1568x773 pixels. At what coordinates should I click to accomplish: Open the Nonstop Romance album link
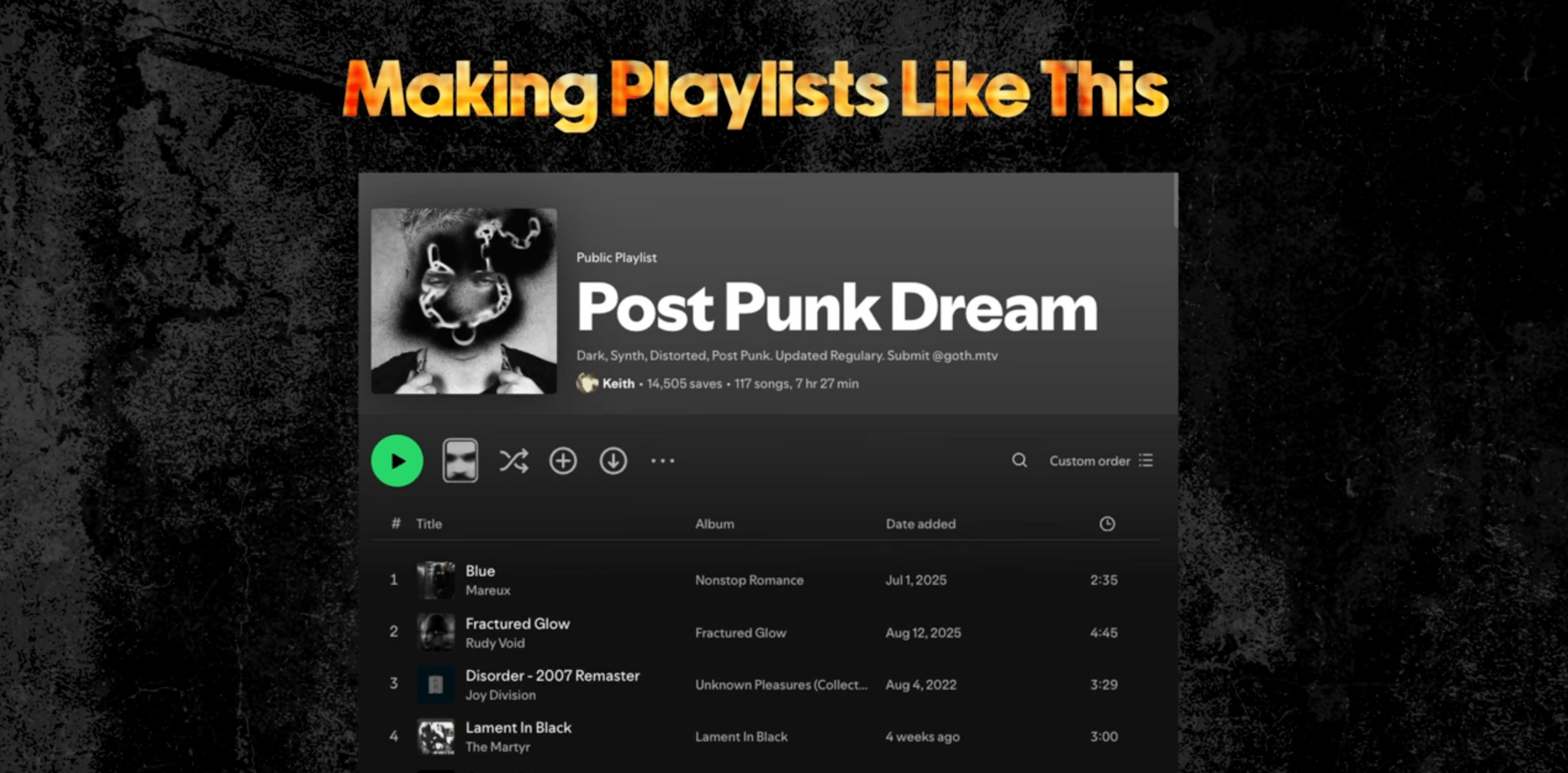click(749, 580)
